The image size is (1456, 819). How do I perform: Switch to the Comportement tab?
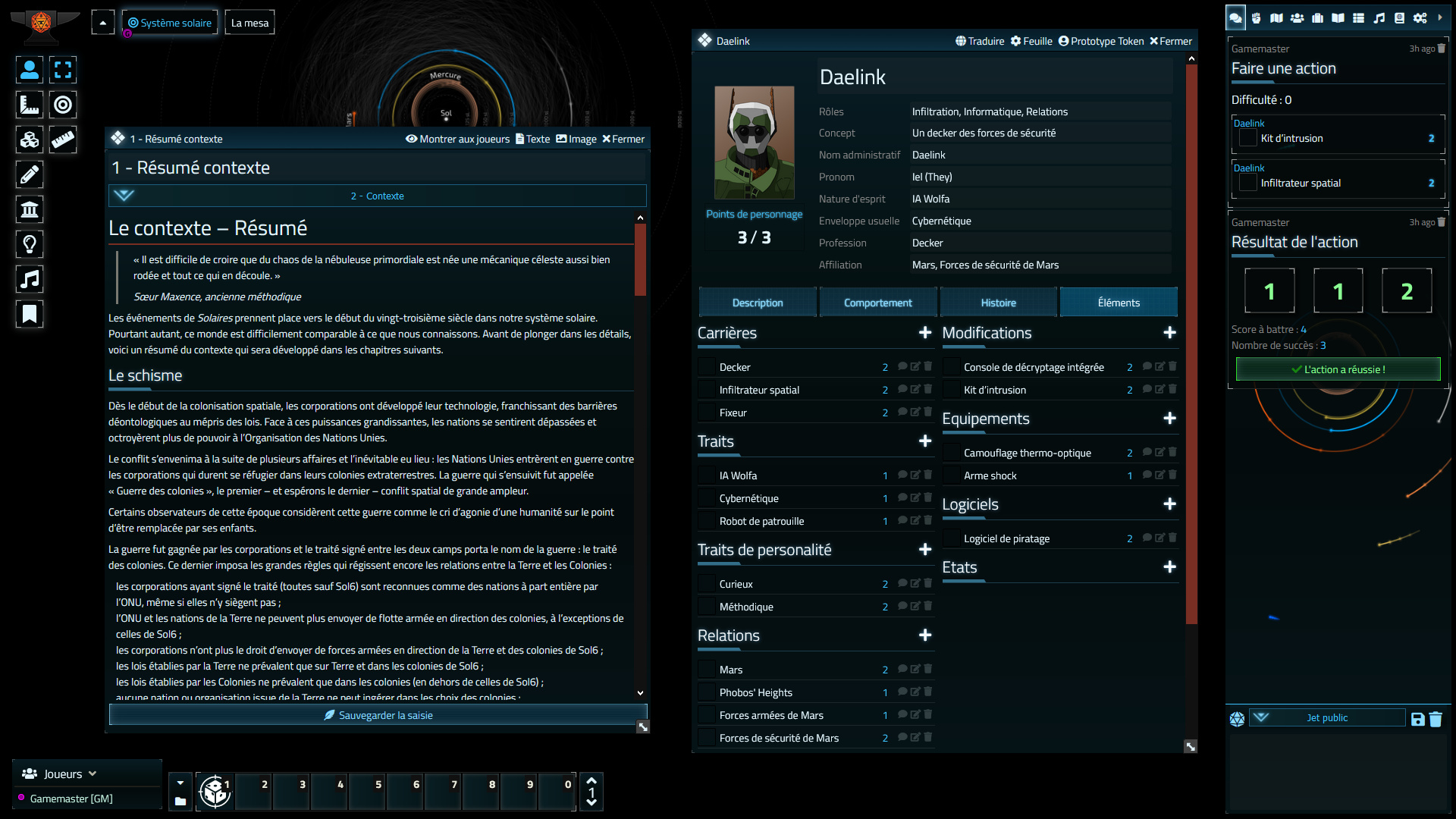877,303
